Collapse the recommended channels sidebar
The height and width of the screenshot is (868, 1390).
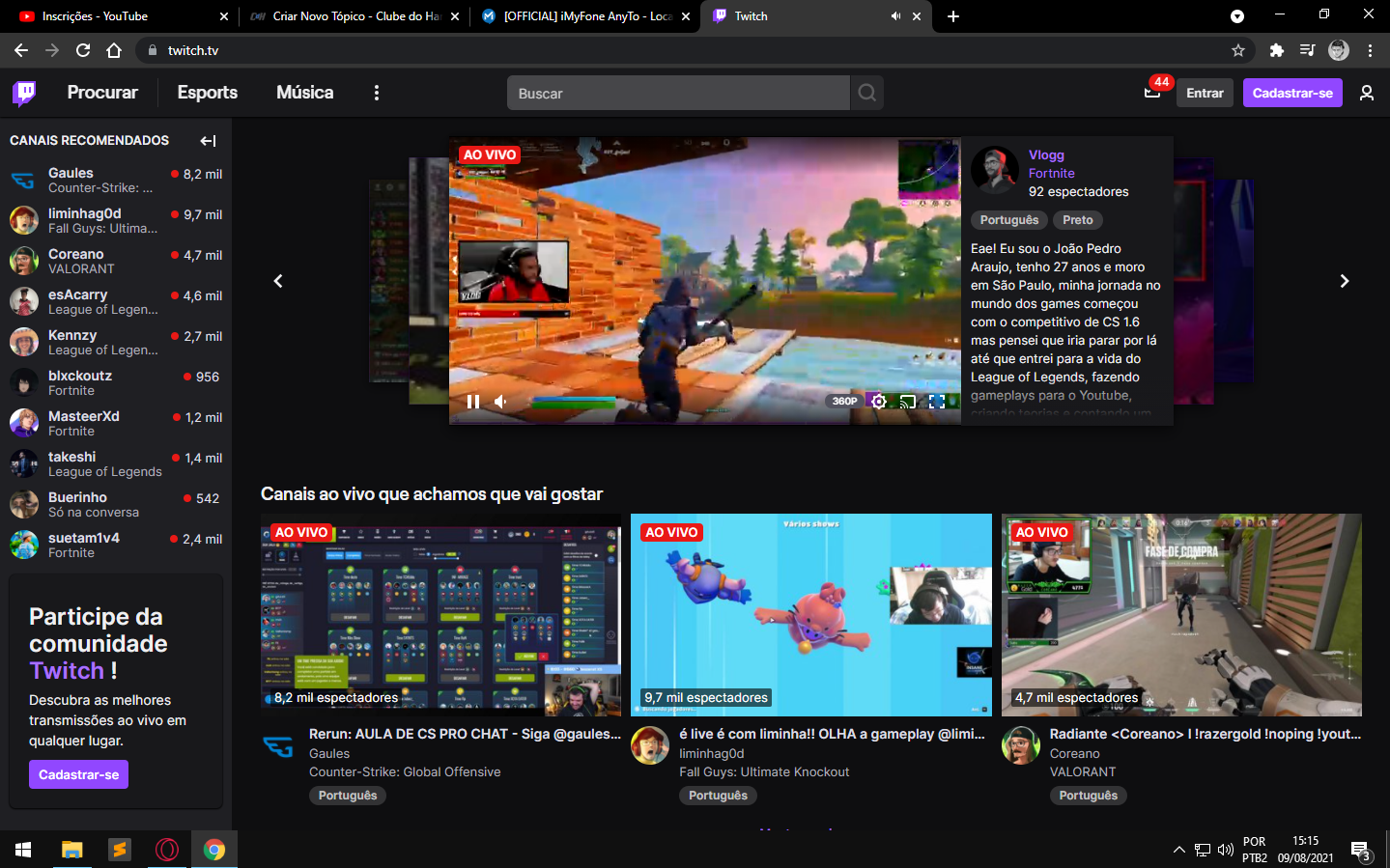[208, 141]
